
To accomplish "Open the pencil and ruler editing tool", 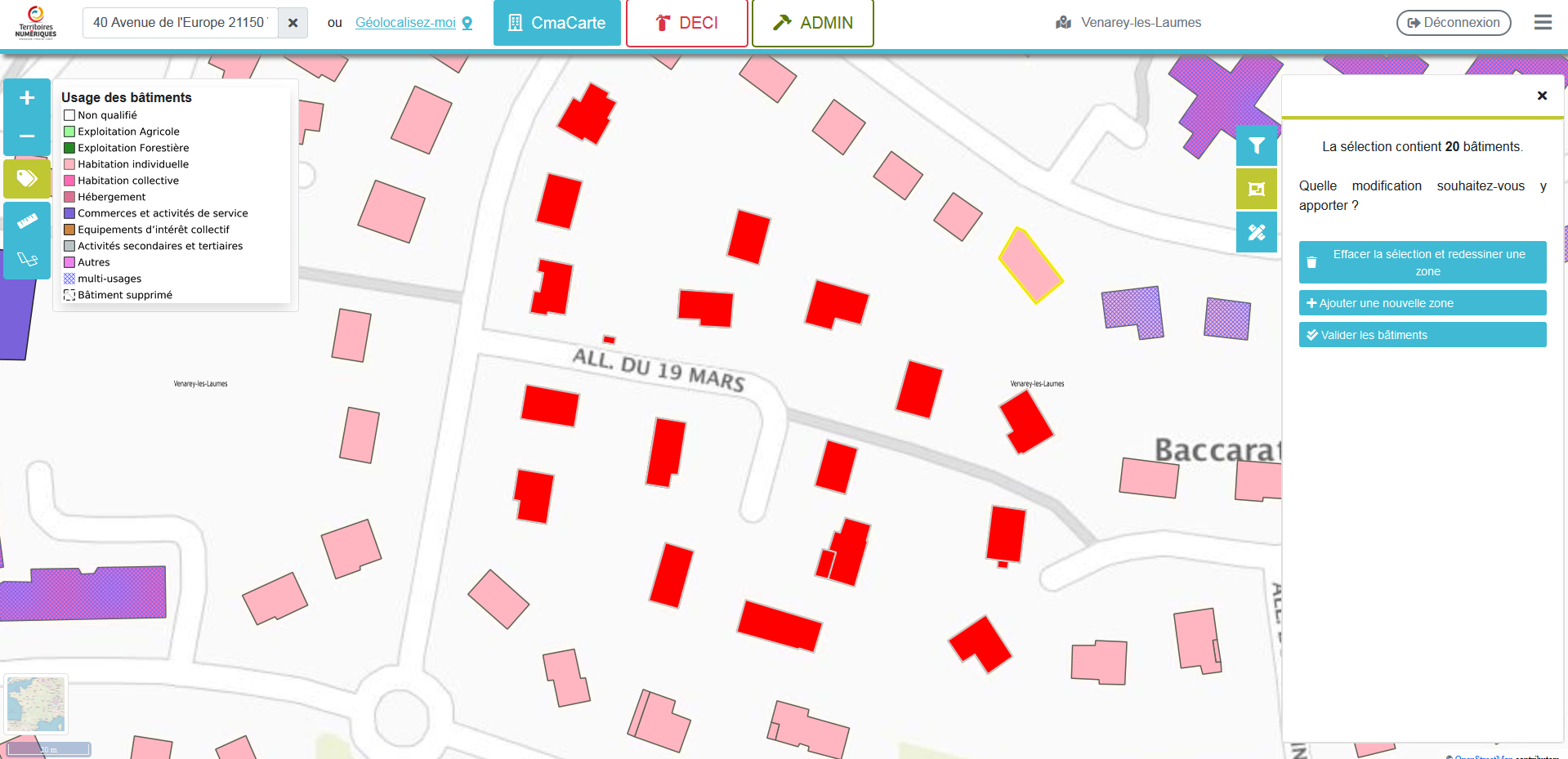I will coord(1256,232).
